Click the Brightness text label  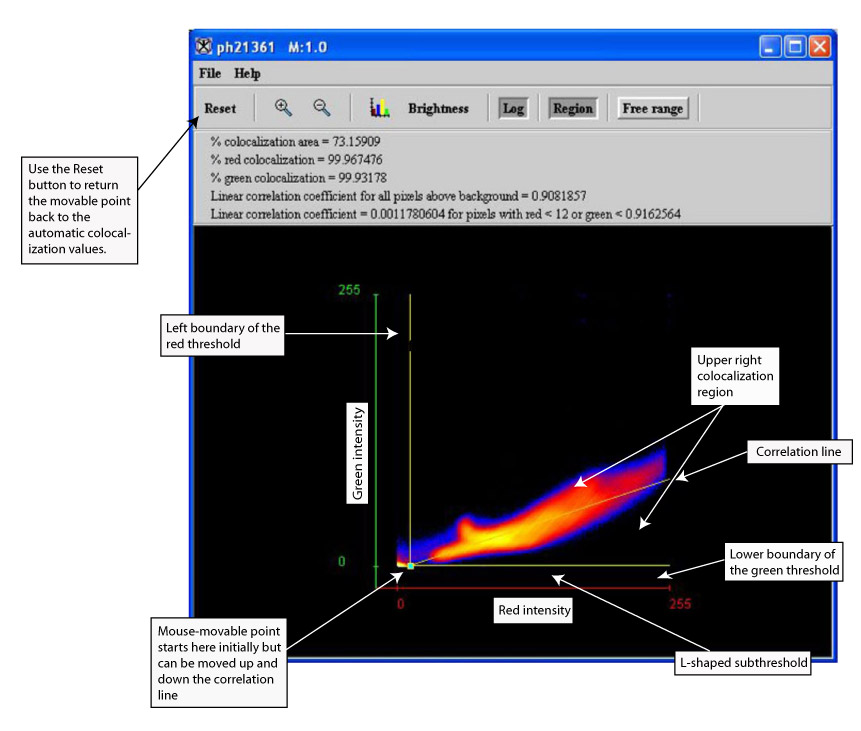click(438, 109)
